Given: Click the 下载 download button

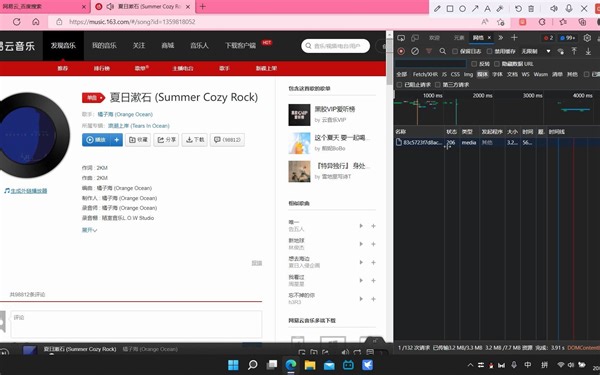Looking at the screenshot, I should coord(195,140).
